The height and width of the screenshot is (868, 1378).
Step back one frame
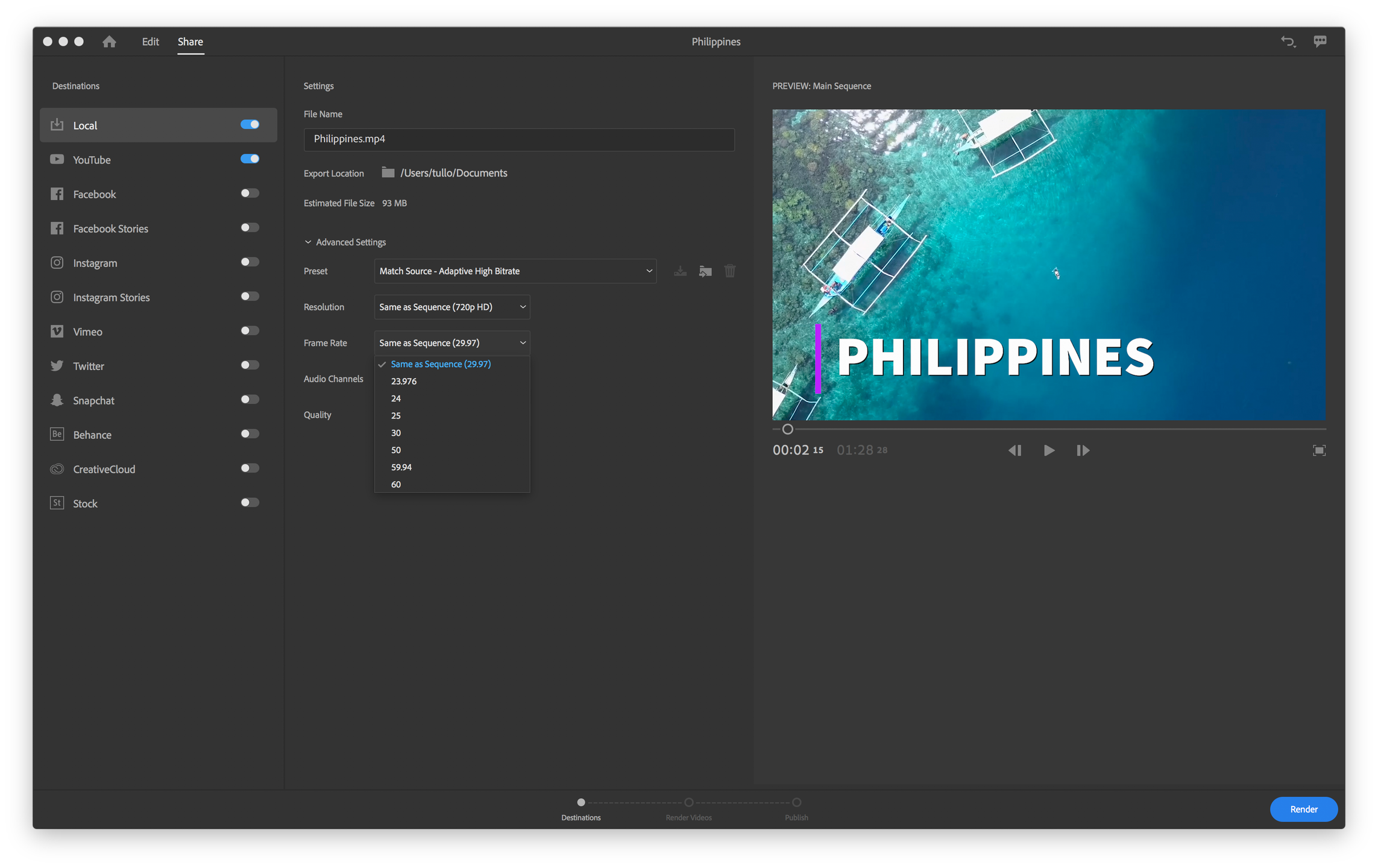1015,450
